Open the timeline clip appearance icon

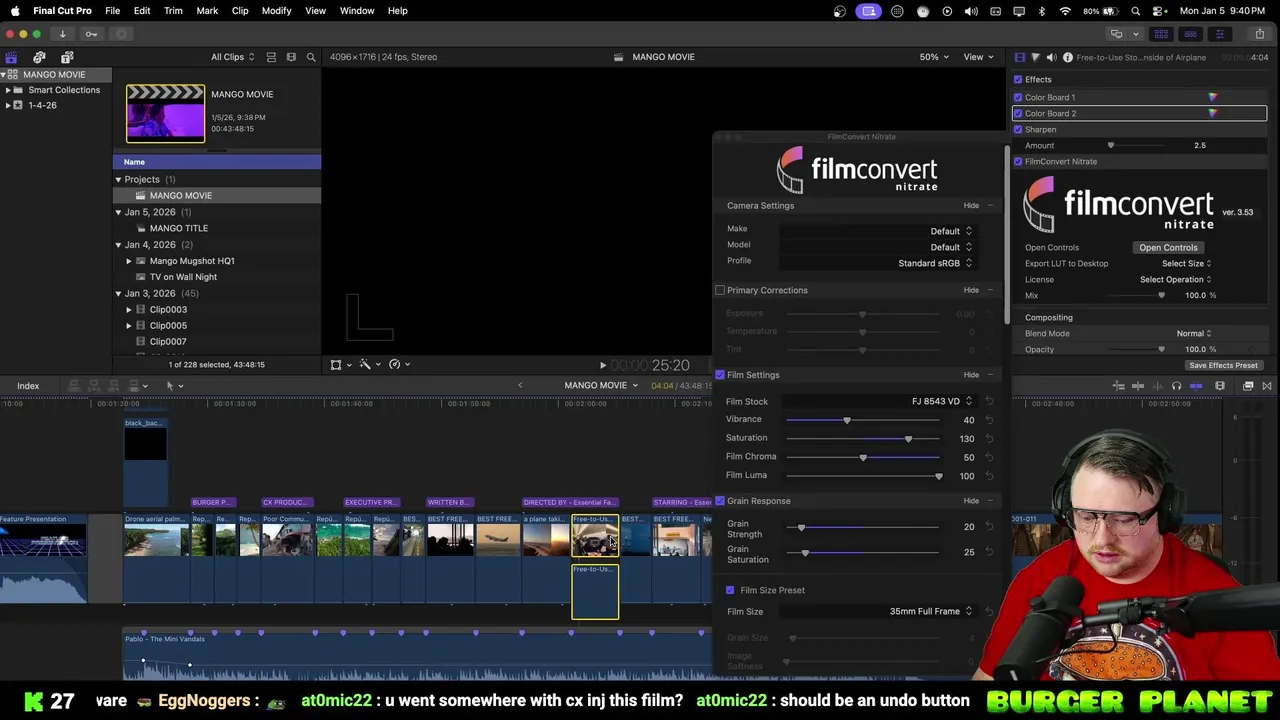coord(1220,386)
